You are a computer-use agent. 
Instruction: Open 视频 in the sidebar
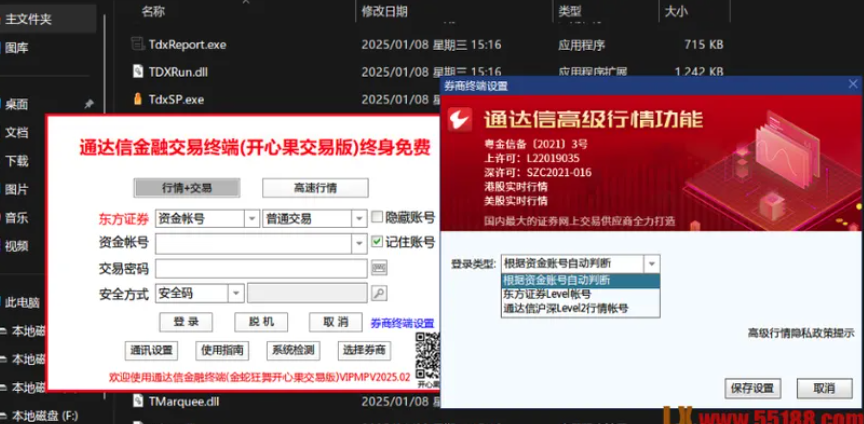[x=17, y=246]
